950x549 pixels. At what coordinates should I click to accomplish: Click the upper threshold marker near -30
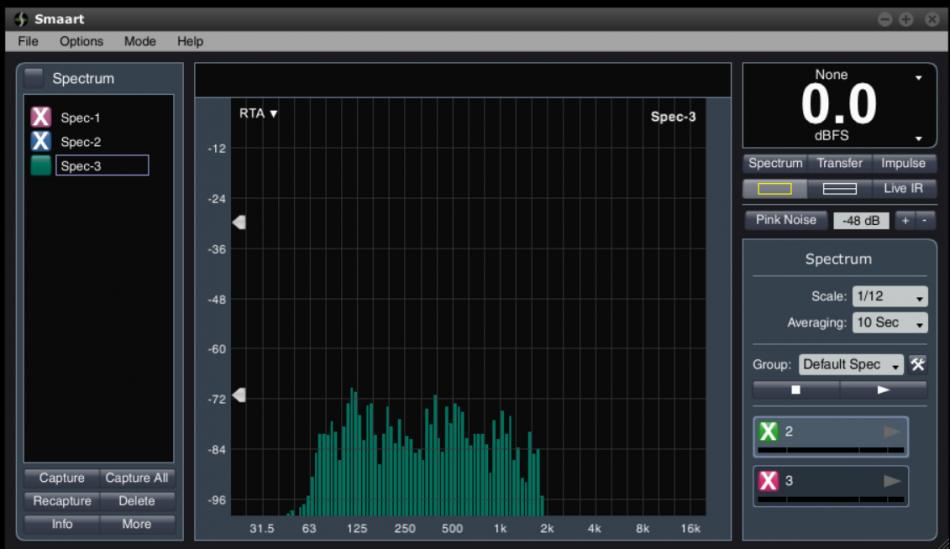(x=239, y=222)
